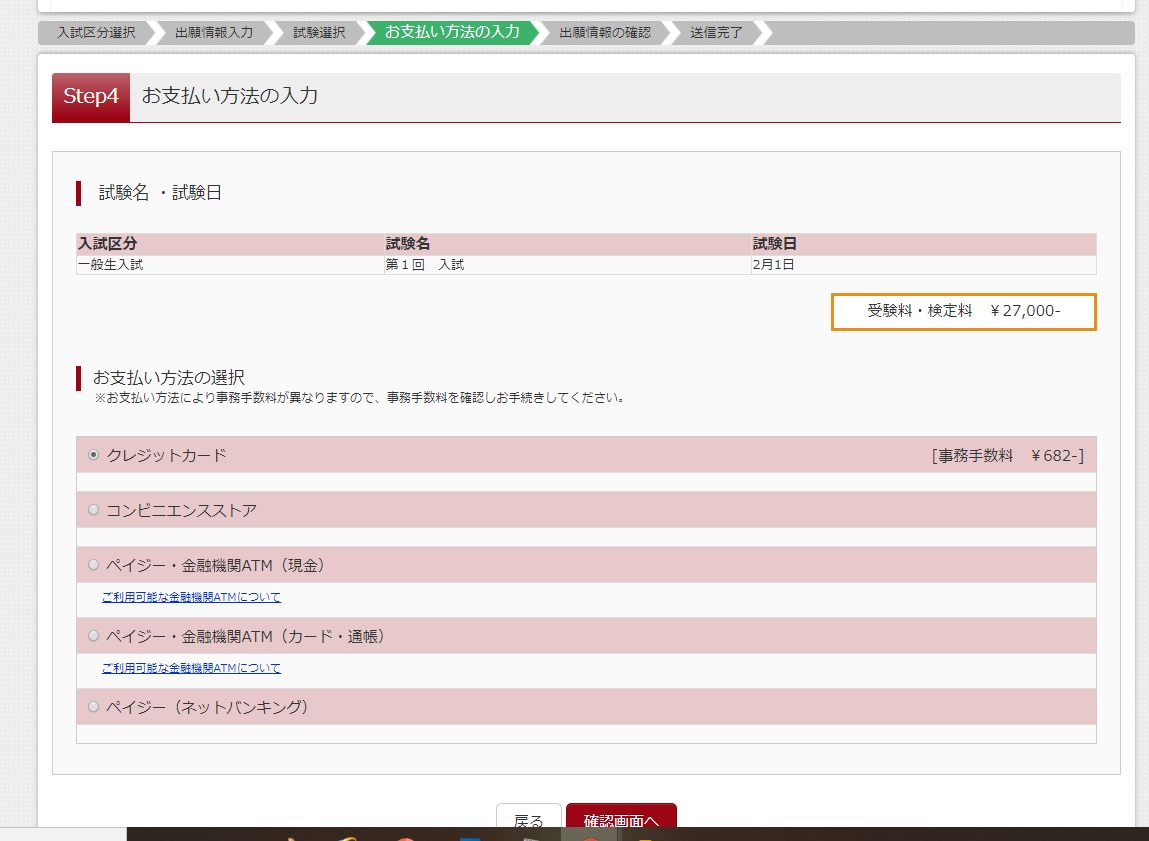Click the [事務手数料 ¥682-] fee text
This screenshot has height=841, width=1149.
[x=1008, y=456]
